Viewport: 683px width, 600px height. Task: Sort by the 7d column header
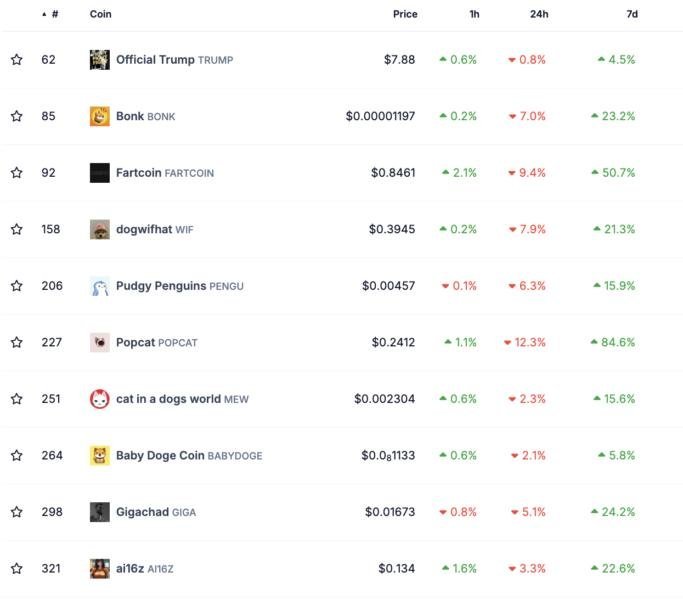[631, 14]
